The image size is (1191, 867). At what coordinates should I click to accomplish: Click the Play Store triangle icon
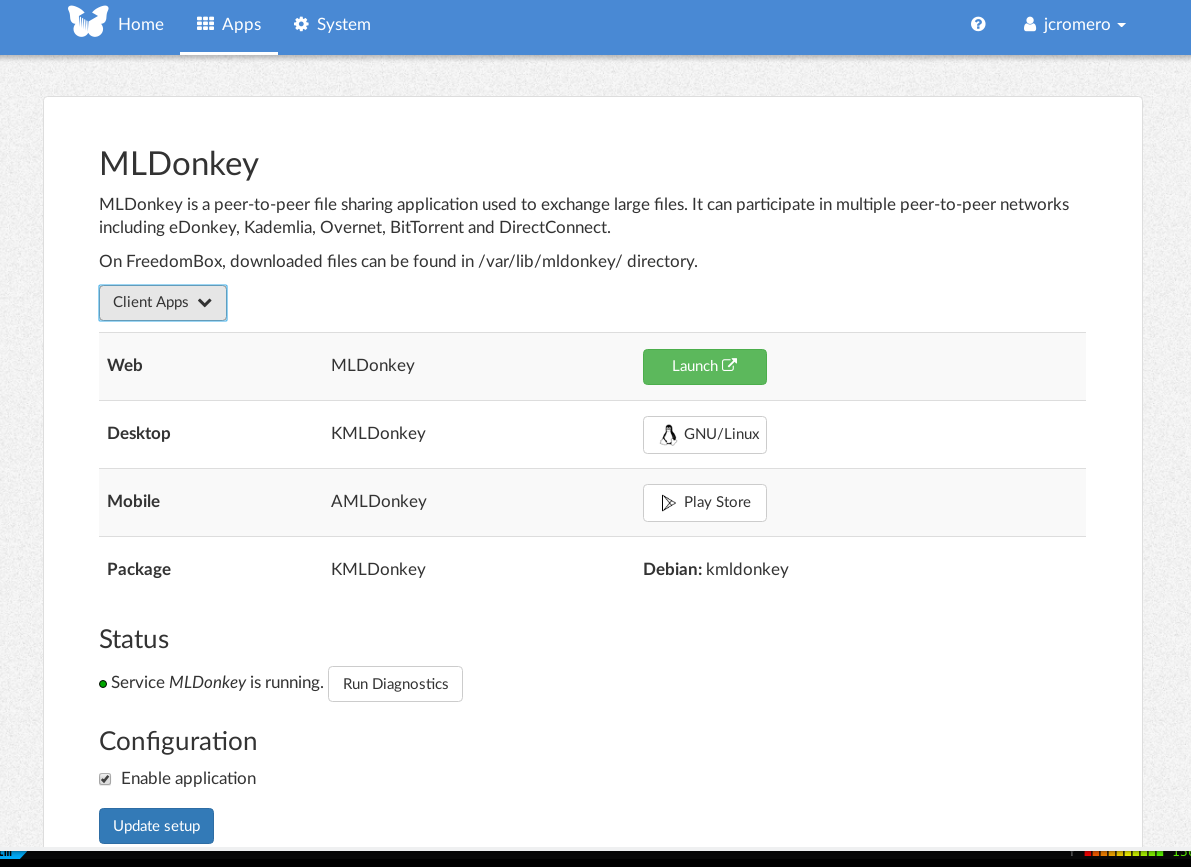668,502
